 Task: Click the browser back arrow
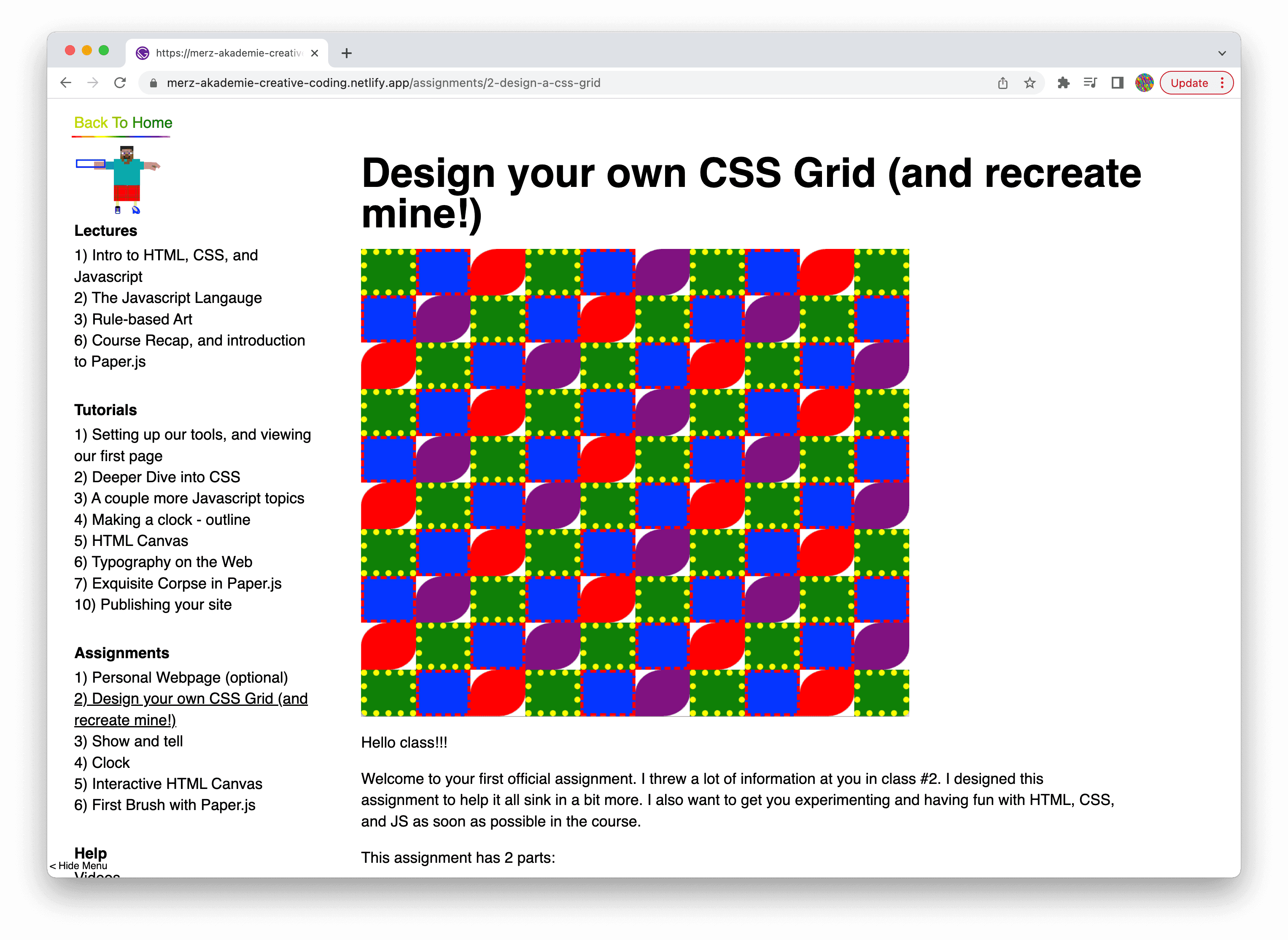tap(66, 83)
